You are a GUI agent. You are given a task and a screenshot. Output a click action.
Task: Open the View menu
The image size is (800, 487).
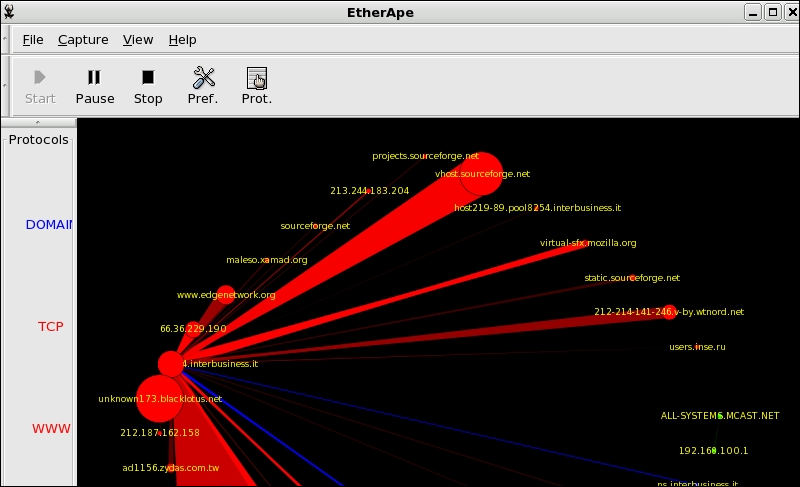[138, 40]
